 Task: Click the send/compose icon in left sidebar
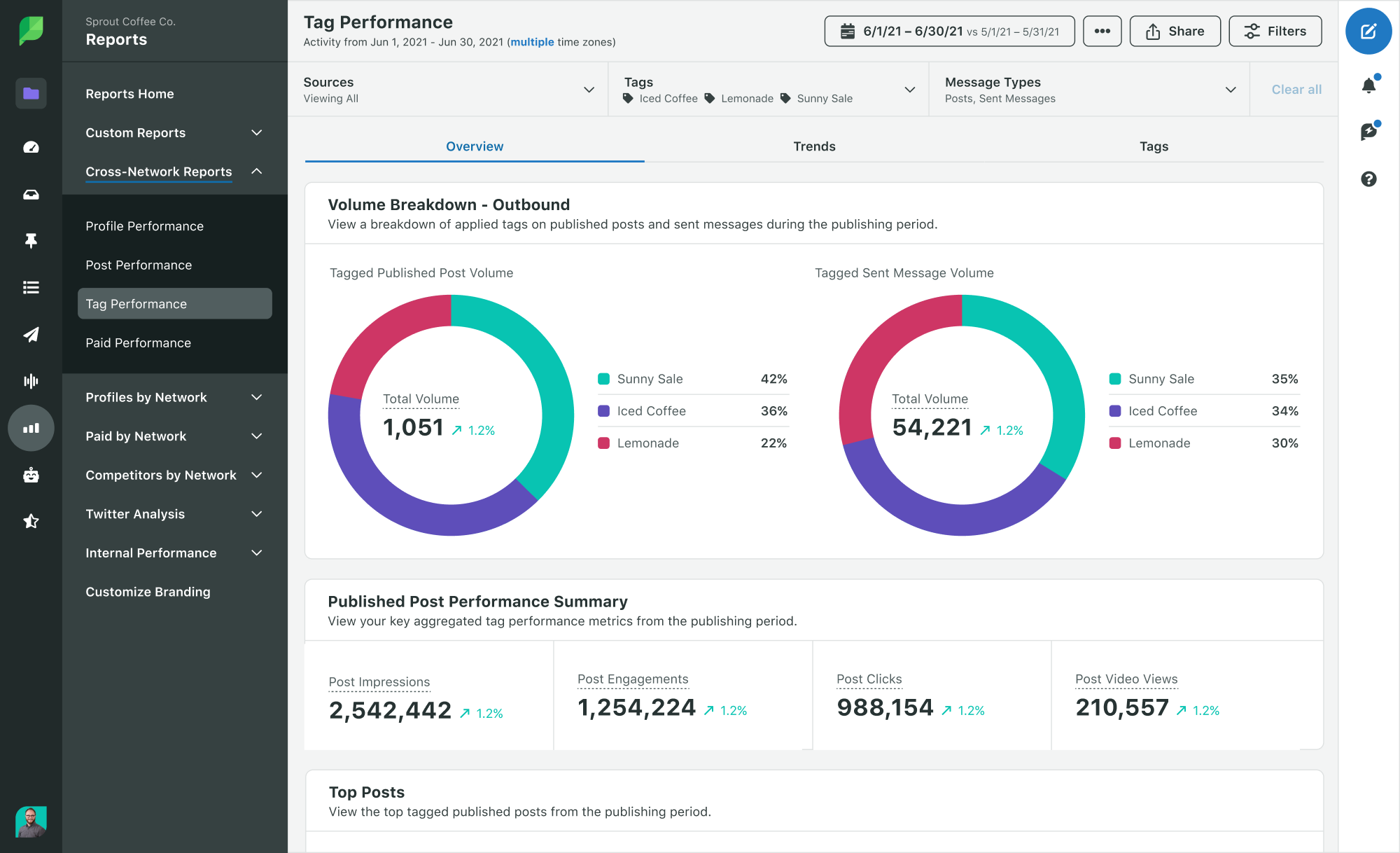click(x=29, y=334)
